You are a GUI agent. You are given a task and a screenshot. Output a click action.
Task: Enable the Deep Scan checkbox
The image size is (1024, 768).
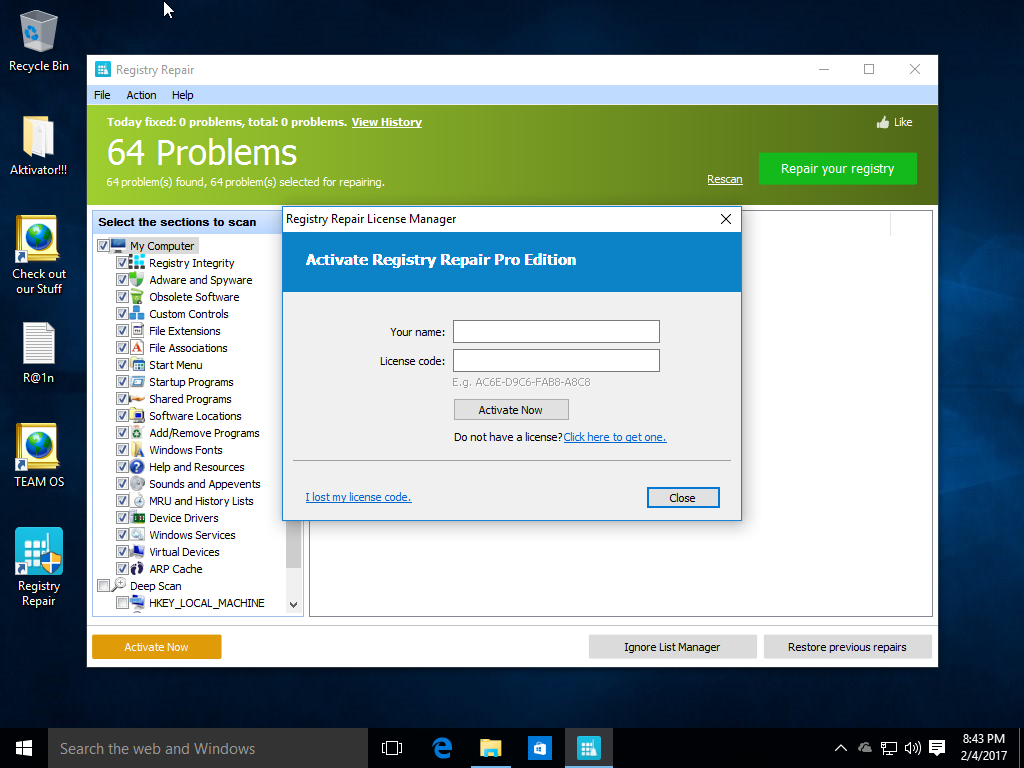pos(103,585)
